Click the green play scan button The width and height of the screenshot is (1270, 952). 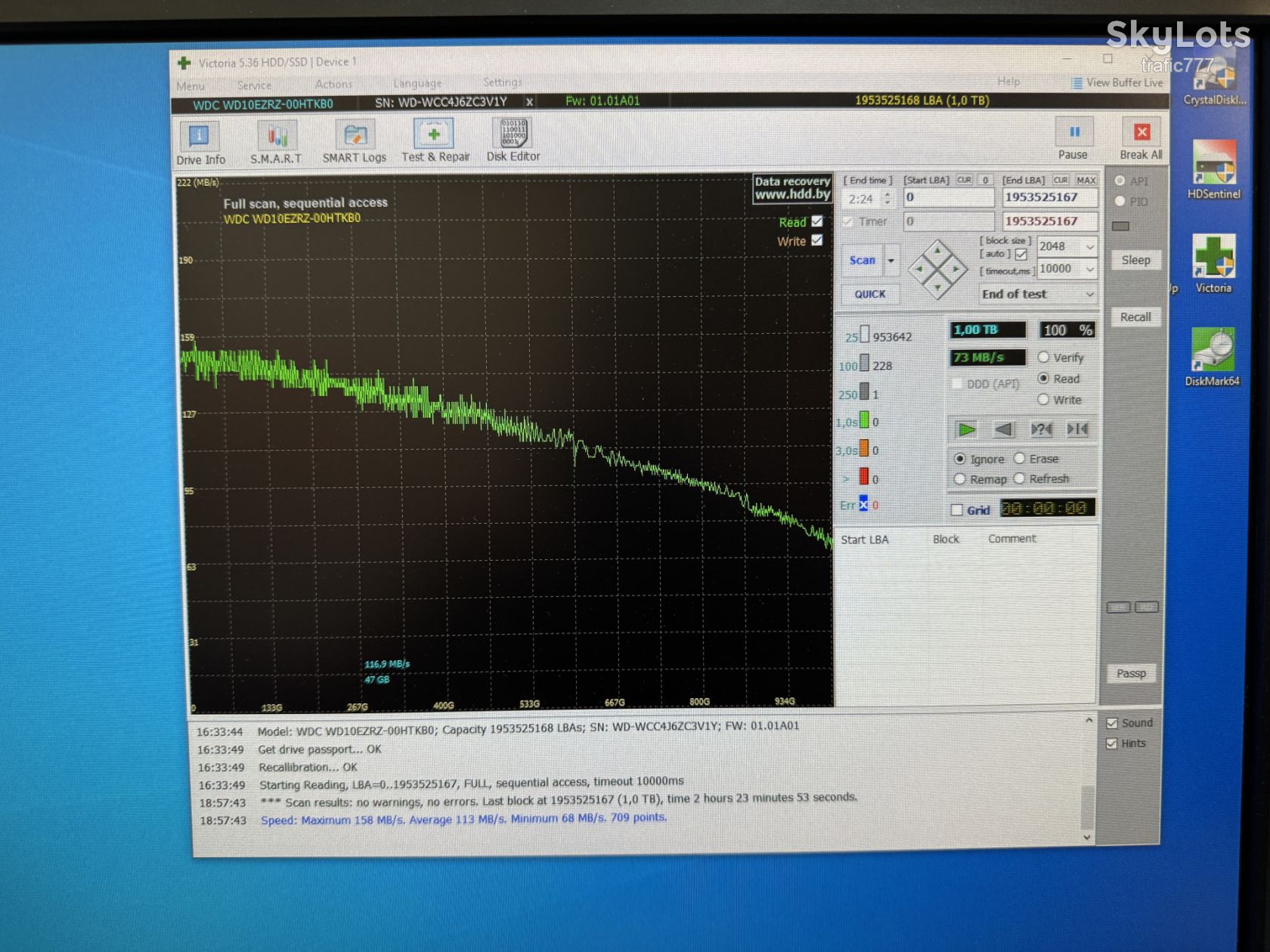(x=967, y=429)
